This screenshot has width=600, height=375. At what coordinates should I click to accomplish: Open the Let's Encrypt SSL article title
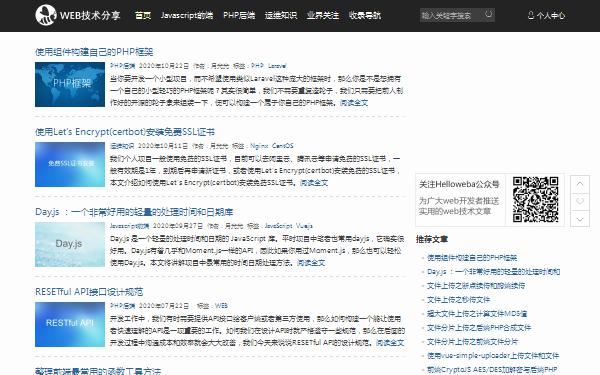point(125,132)
